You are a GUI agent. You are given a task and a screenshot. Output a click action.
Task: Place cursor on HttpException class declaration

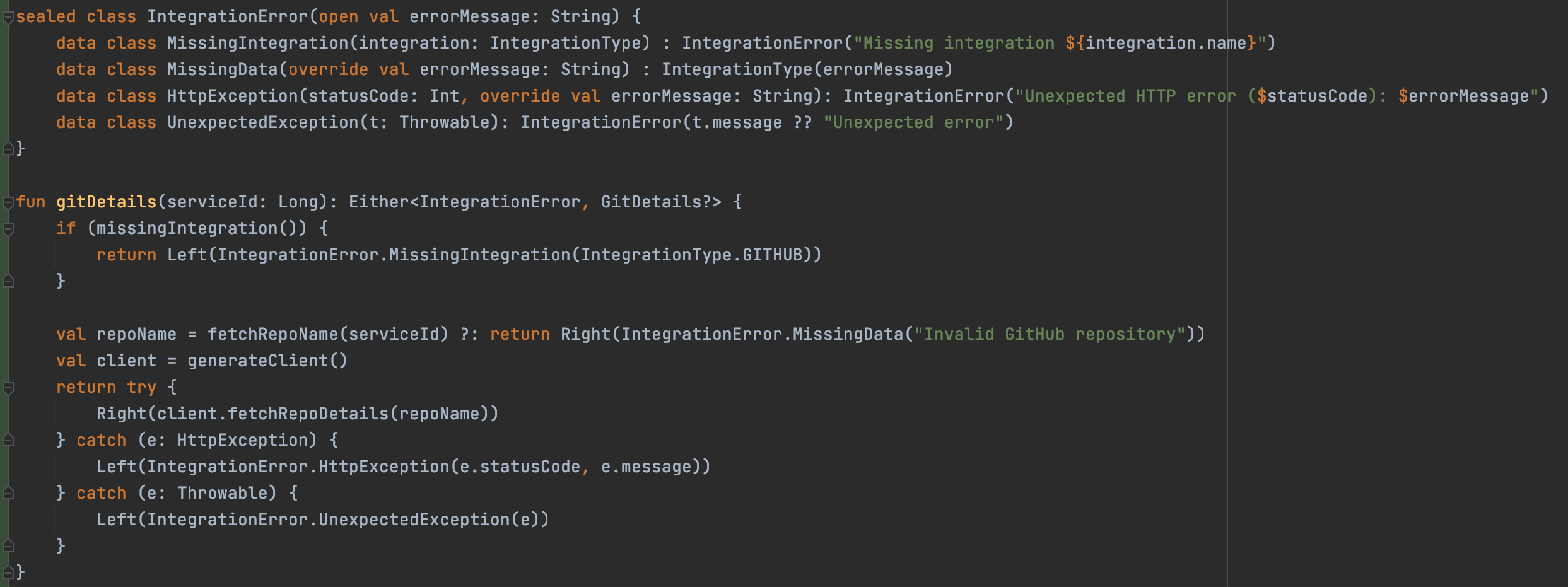tap(233, 96)
